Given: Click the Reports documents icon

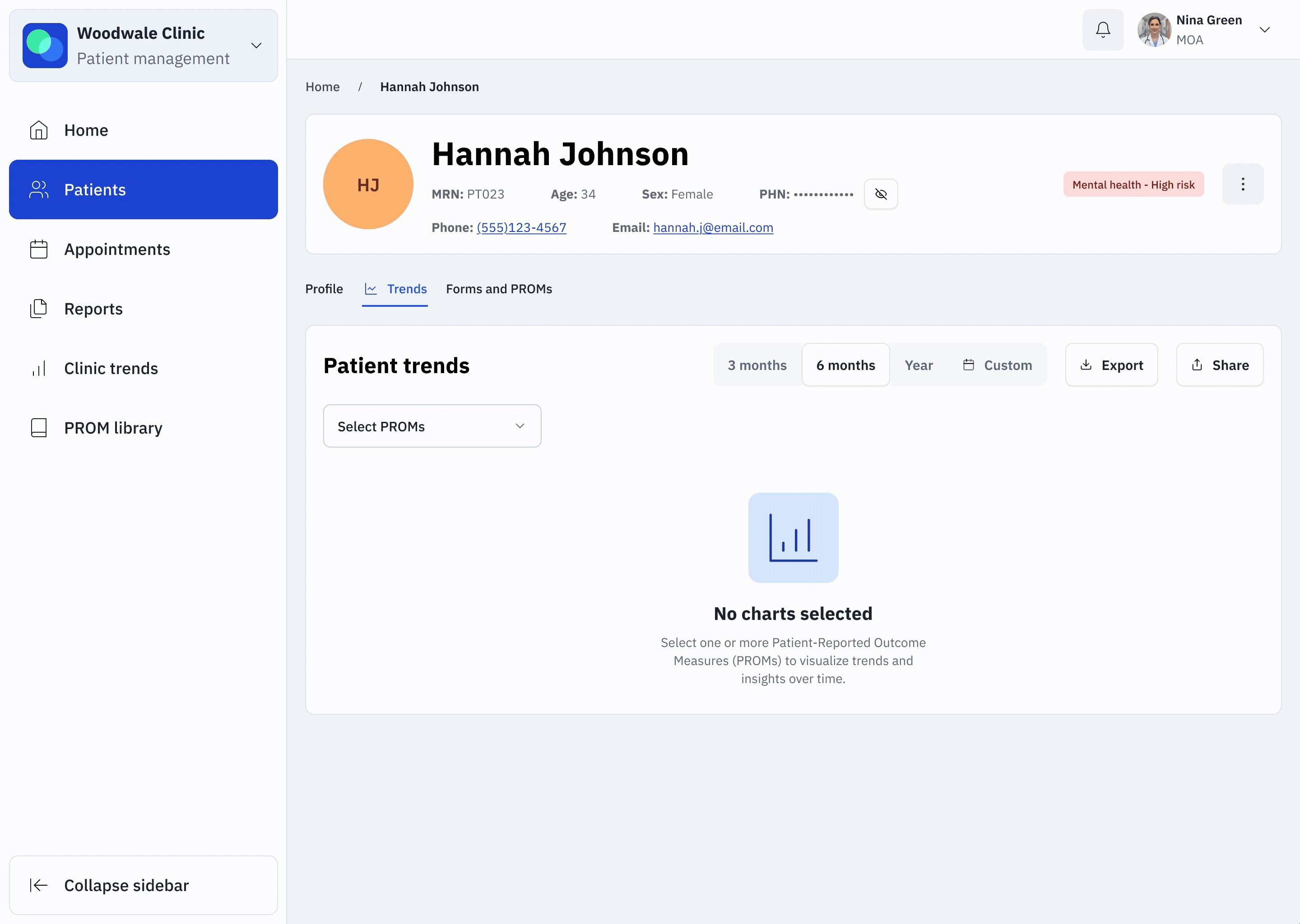Looking at the screenshot, I should coord(38,309).
